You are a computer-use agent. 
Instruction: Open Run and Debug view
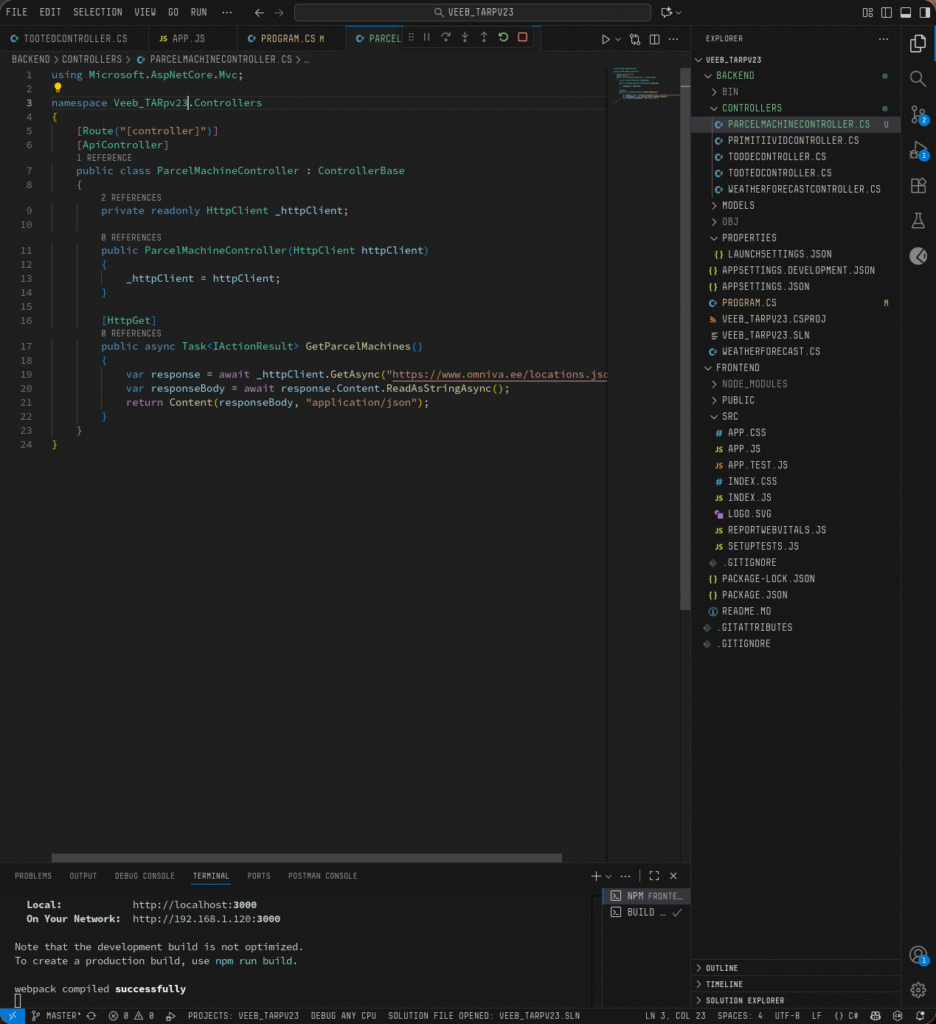pyautogui.click(x=918, y=150)
